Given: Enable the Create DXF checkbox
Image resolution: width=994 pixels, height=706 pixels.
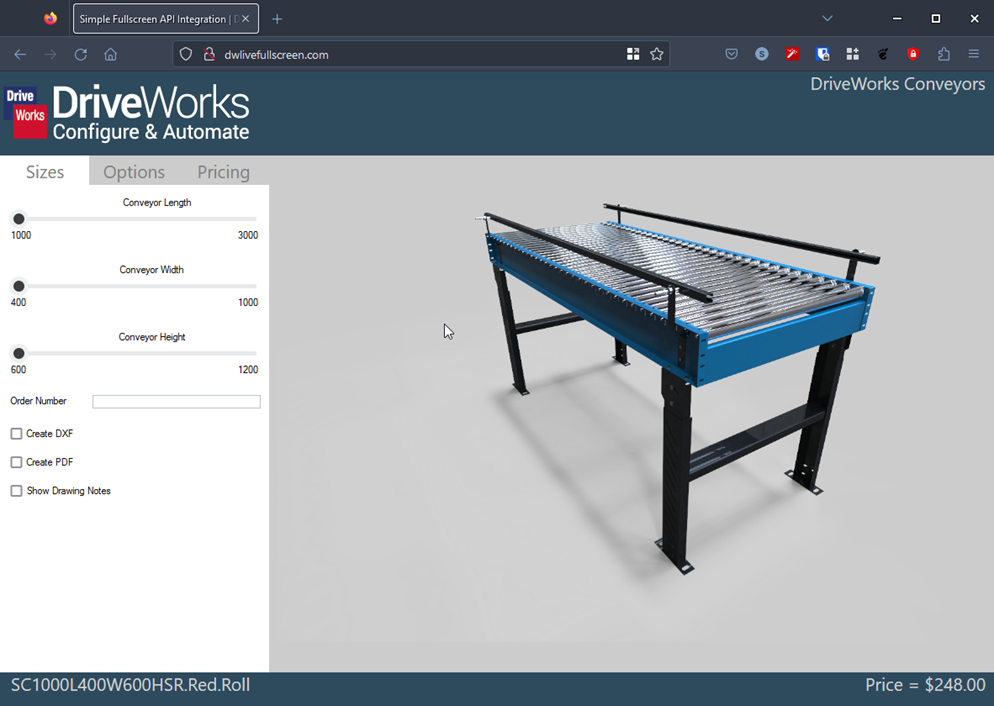Looking at the screenshot, I should pos(16,433).
